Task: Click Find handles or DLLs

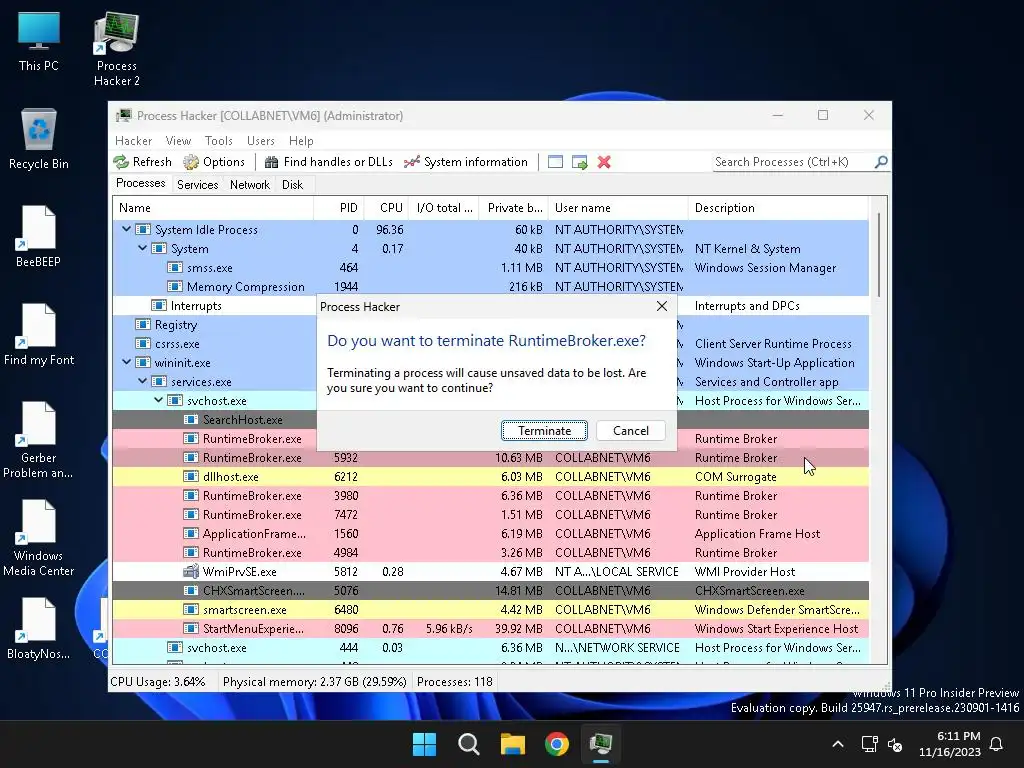Action: [x=328, y=162]
